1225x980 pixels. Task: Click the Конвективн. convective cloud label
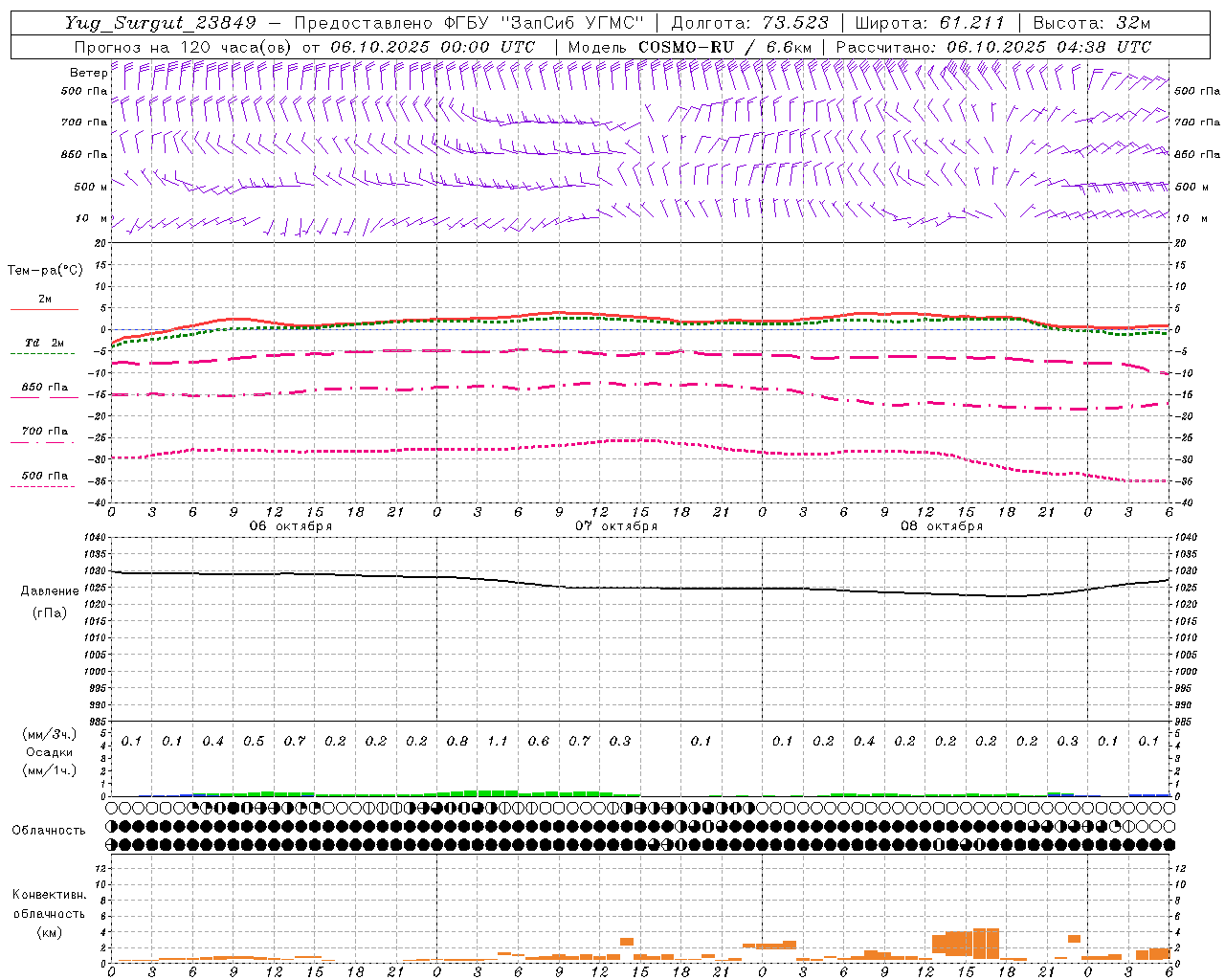pyautogui.click(x=50, y=895)
